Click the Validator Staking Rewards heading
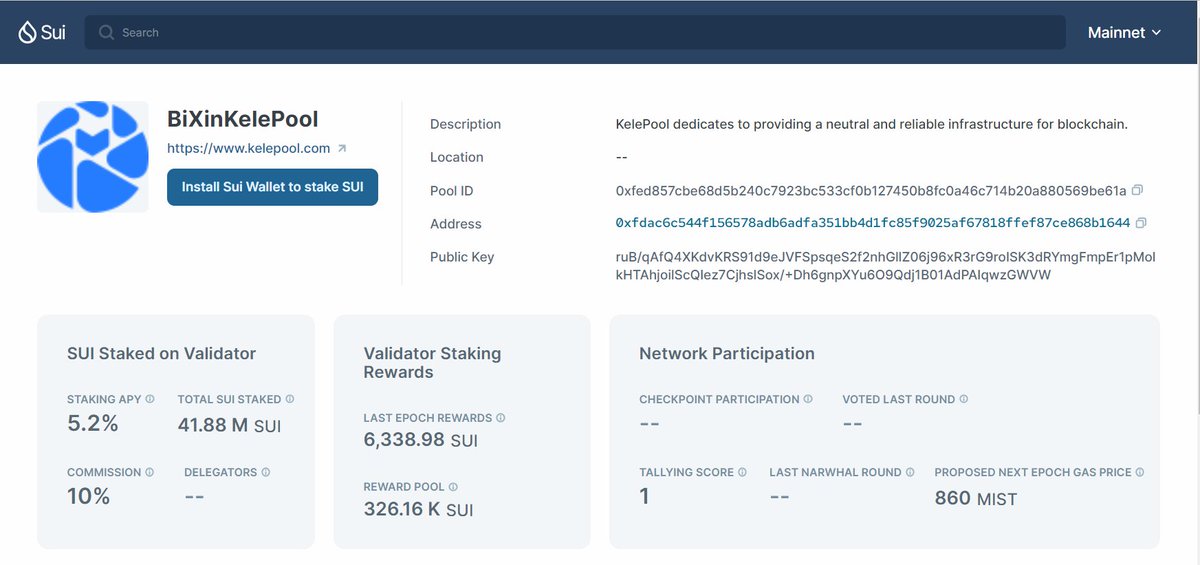1200x565 pixels. 432,363
